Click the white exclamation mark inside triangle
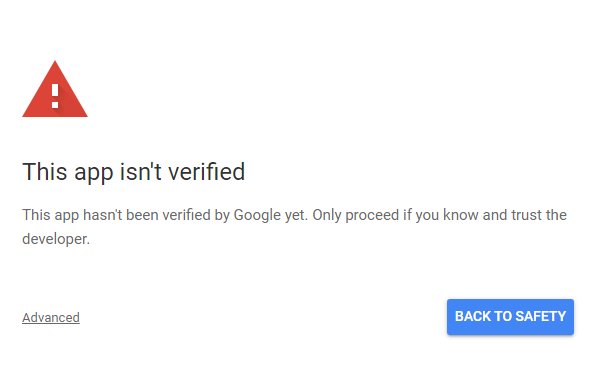This screenshot has height=367, width=592. (x=55, y=96)
